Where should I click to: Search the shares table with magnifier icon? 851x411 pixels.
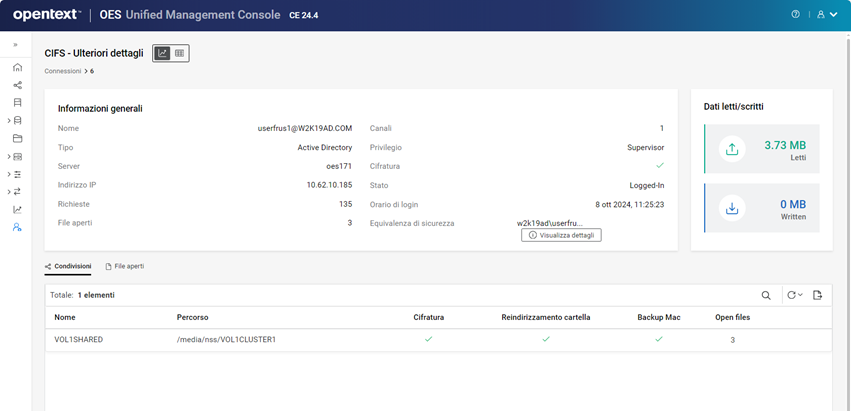766,295
